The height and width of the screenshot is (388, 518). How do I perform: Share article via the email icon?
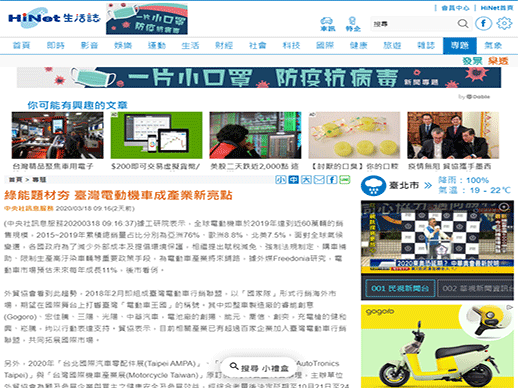click(319, 180)
